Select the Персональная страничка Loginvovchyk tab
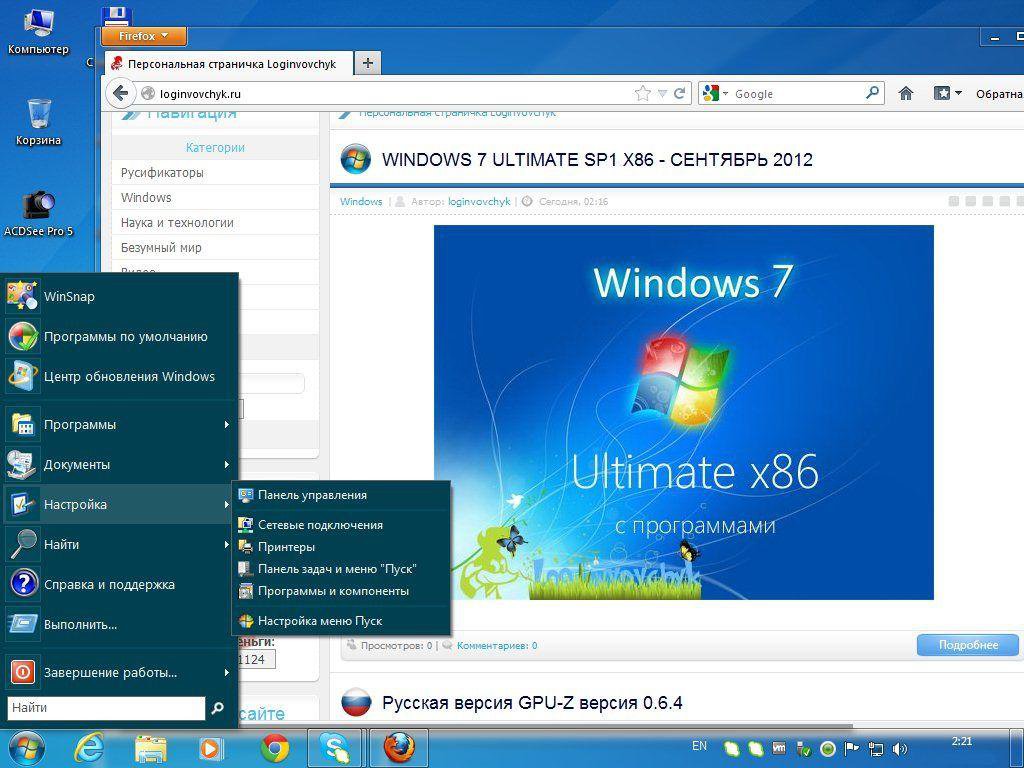The image size is (1024, 768). 229,63
